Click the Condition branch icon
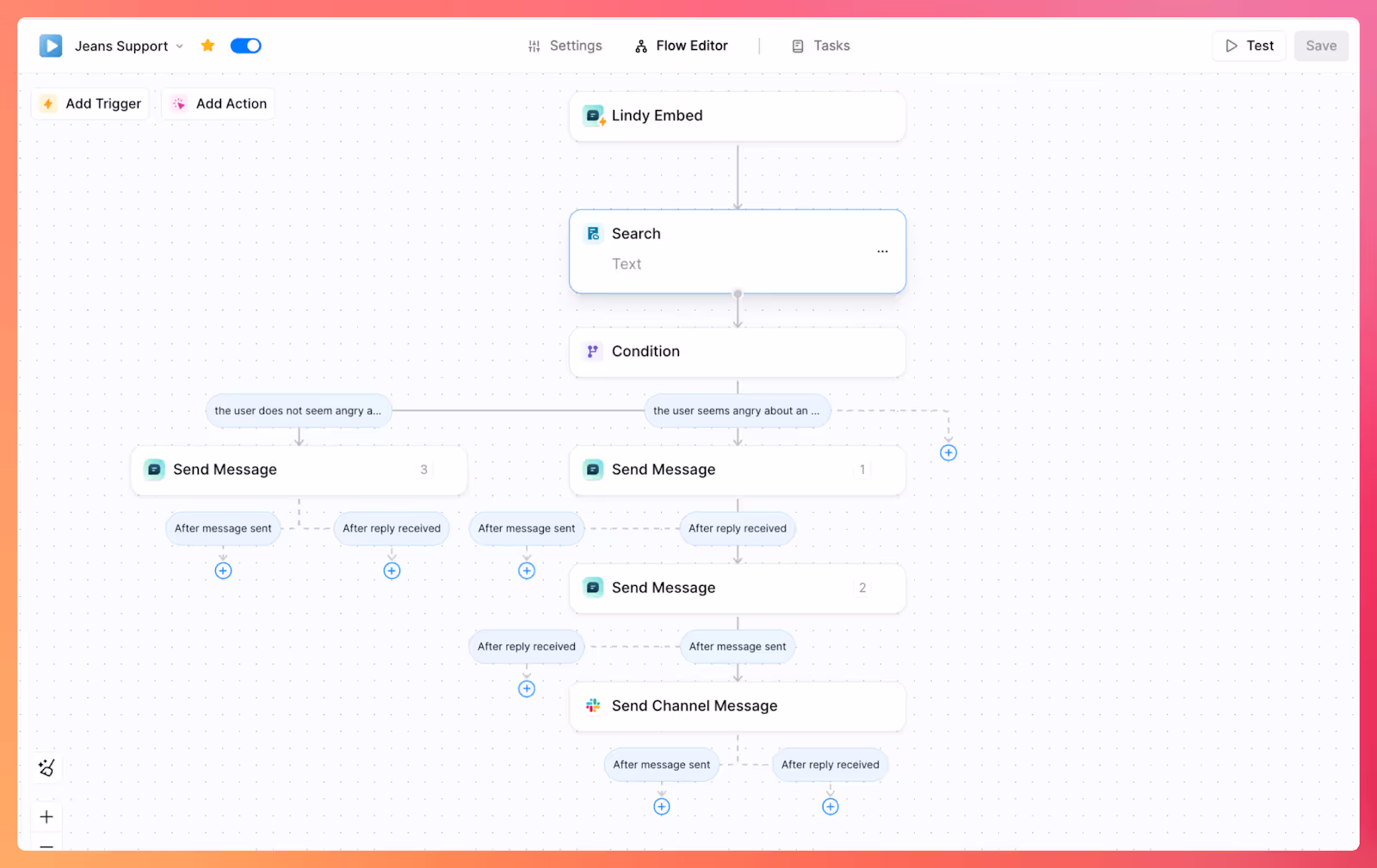The height and width of the screenshot is (868, 1377). pos(592,351)
